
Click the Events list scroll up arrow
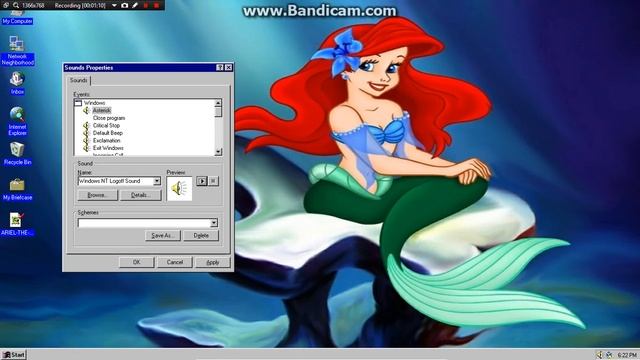218,103
